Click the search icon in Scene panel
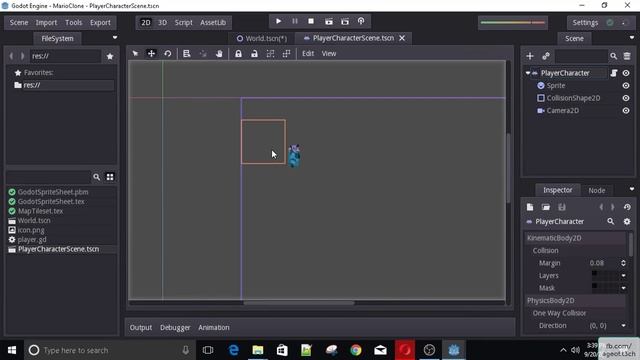Image resolution: width=640 pixels, height=360 pixels. 613,56
